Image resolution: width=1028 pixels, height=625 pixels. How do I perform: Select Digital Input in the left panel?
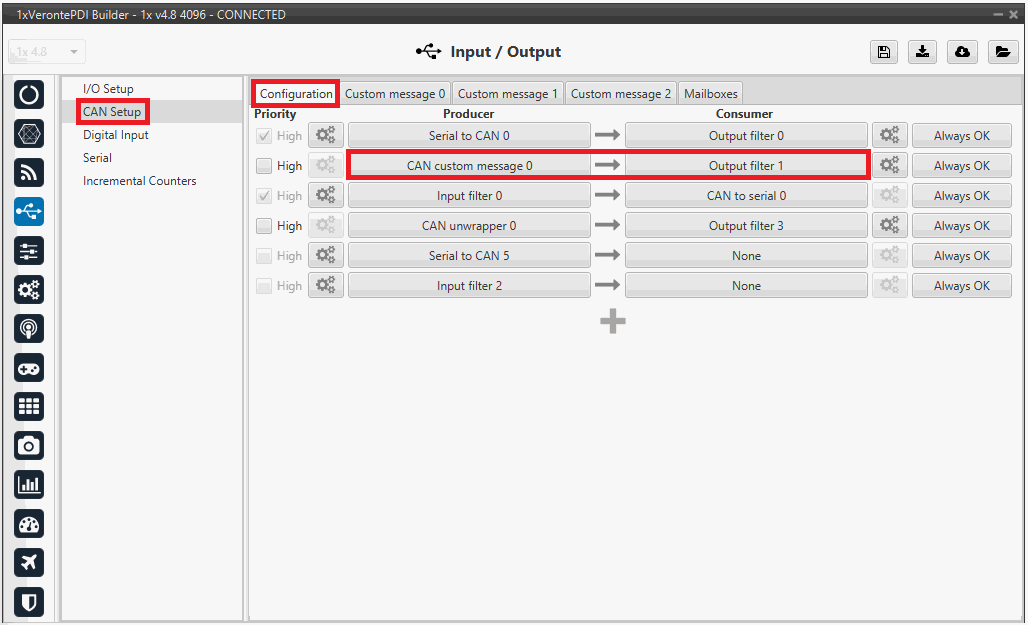(116, 135)
